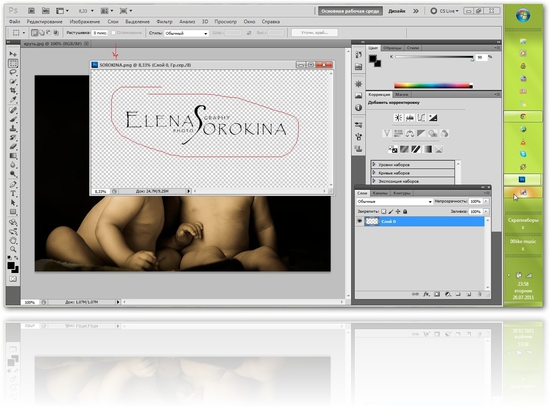550x408 pixels.
Task: Select the Eyedropper tool
Action: pos(13,100)
